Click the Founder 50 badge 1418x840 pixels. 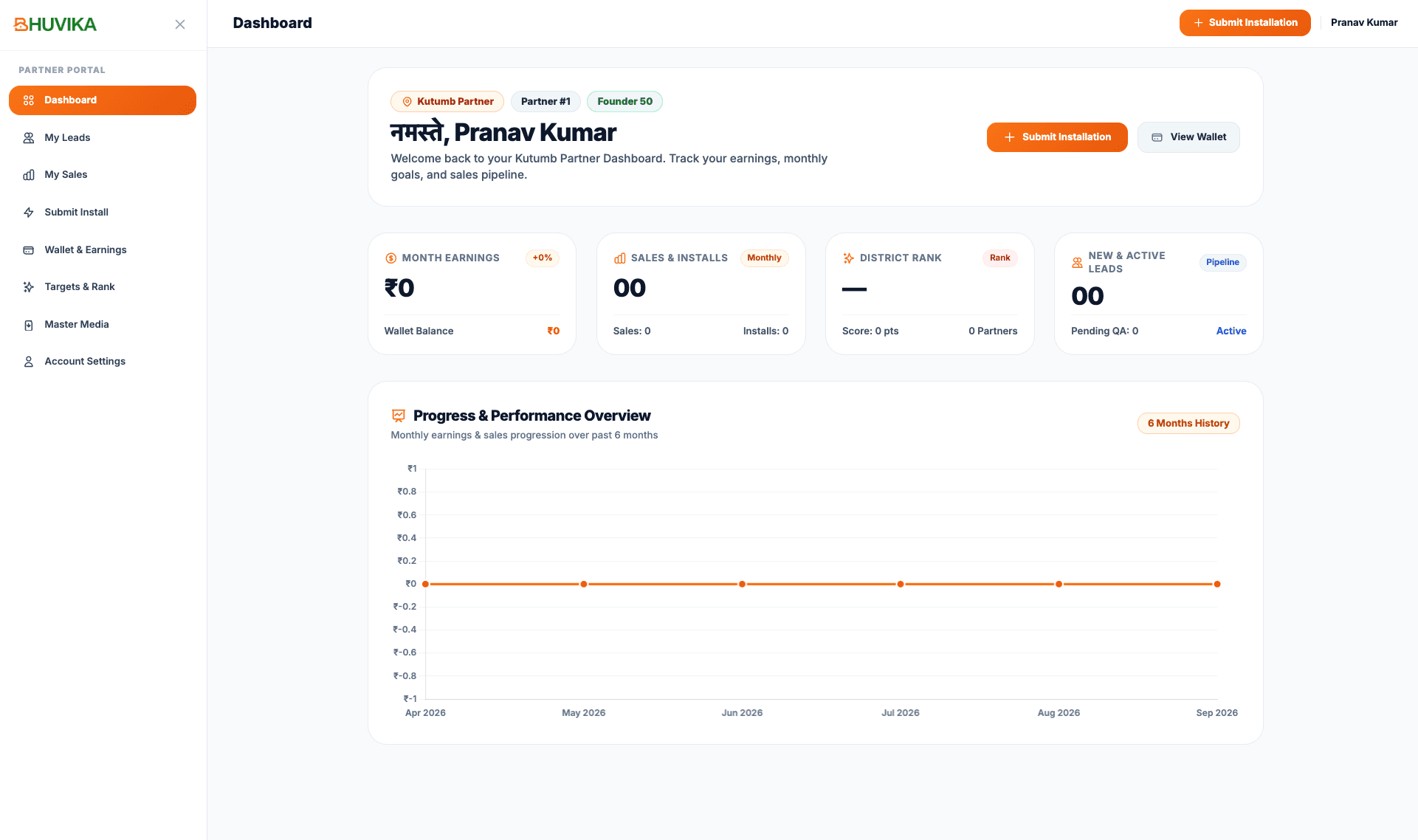point(624,102)
